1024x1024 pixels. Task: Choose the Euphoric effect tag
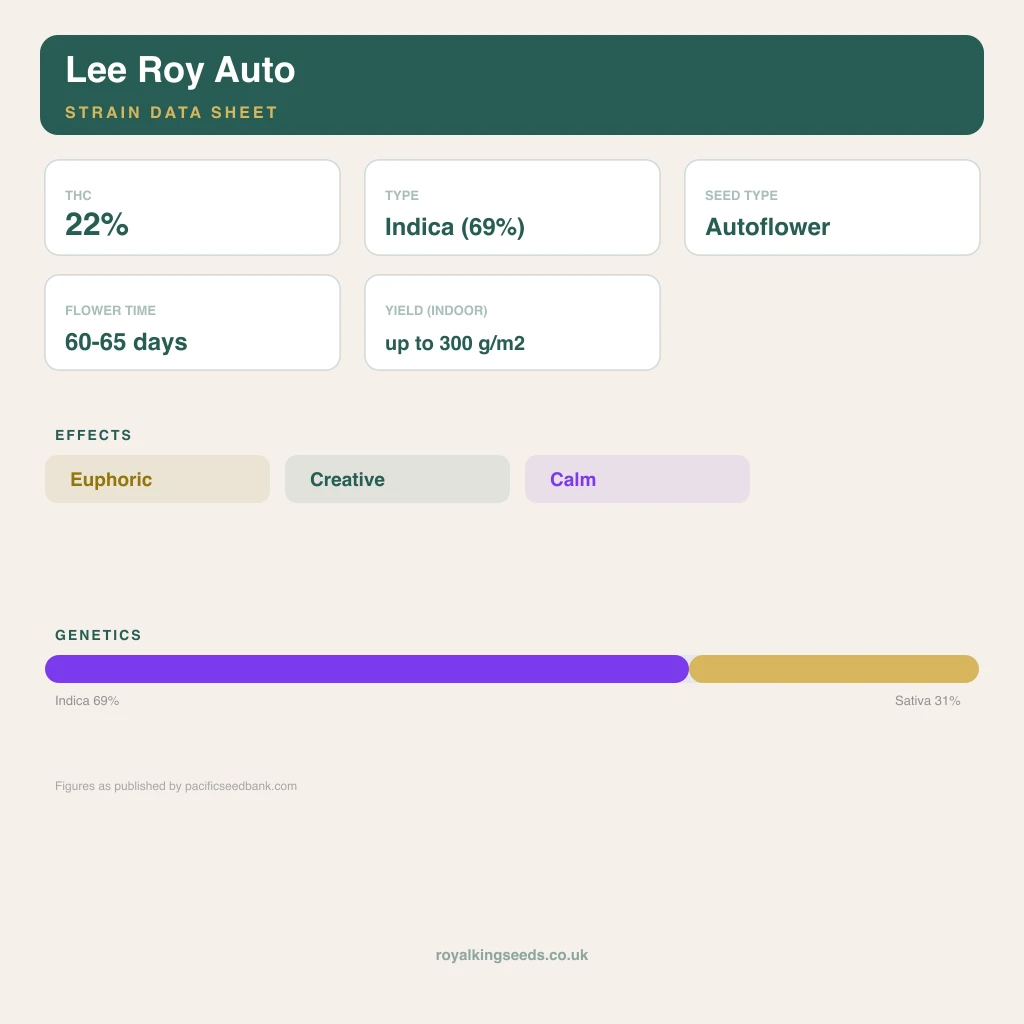pos(157,479)
